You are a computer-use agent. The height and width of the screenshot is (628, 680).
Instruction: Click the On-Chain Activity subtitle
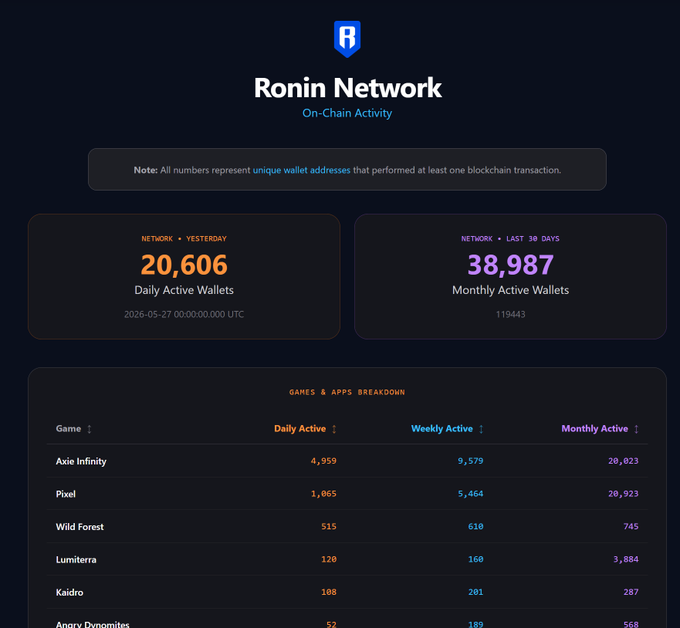[347, 113]
